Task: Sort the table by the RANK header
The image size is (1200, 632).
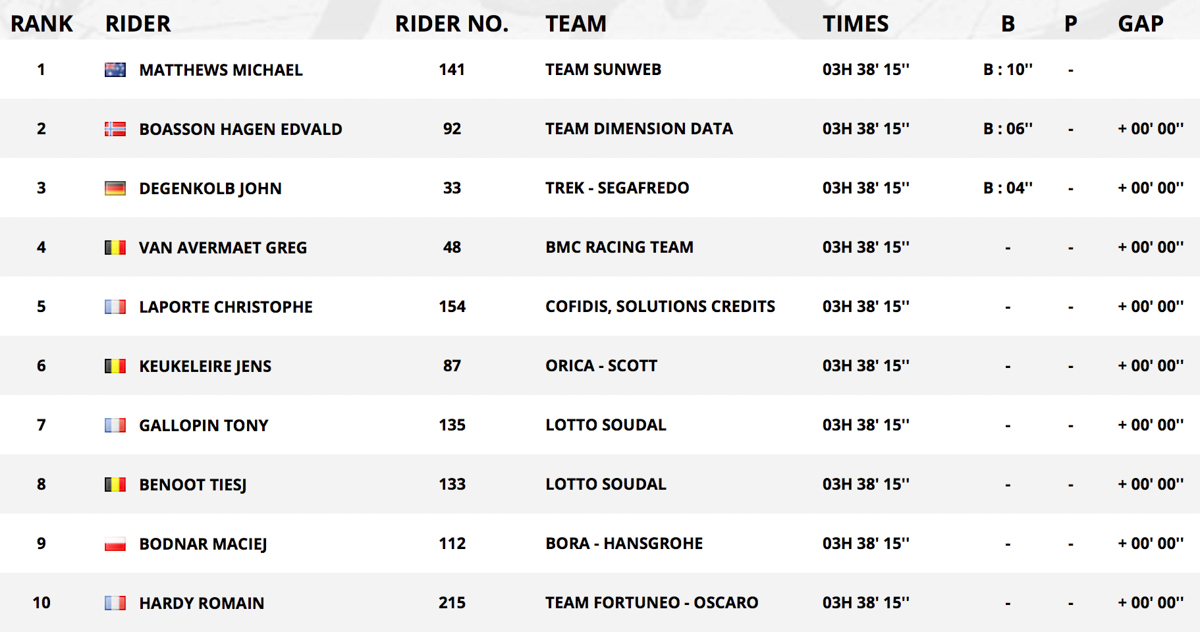Action: click(x=42, y=23)
